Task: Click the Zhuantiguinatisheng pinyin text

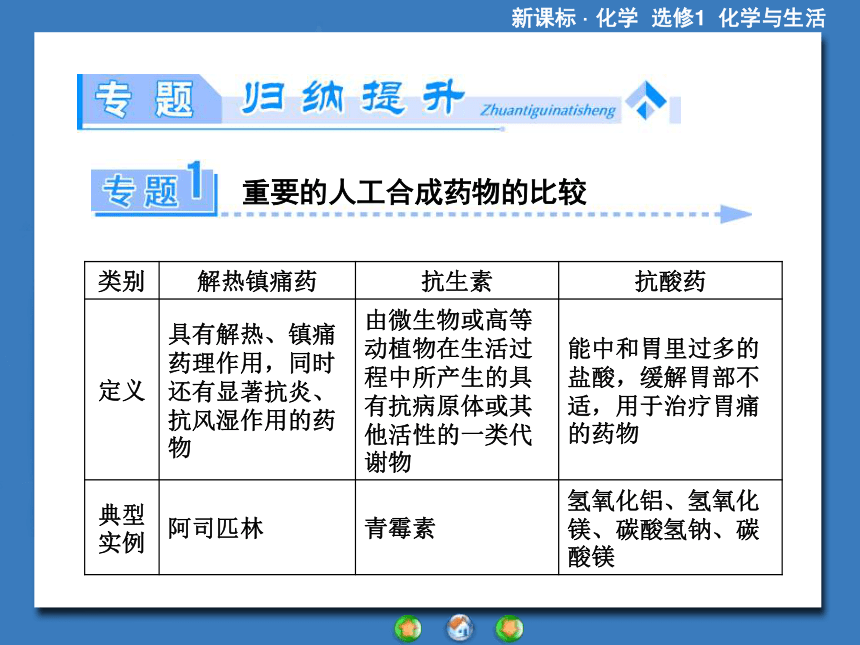Action: [548, 110]
